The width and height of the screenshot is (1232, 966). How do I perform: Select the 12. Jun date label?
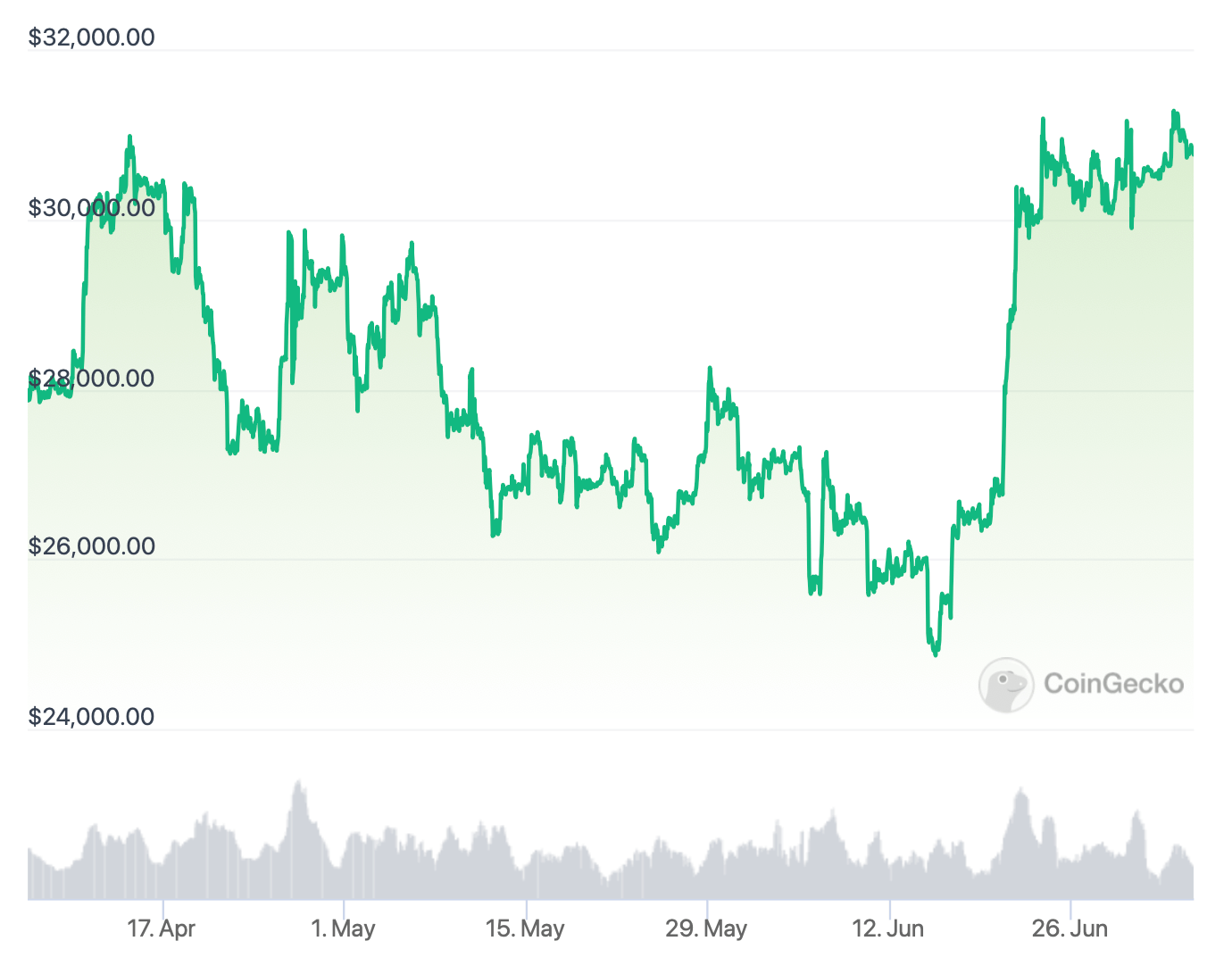(888, 929)
